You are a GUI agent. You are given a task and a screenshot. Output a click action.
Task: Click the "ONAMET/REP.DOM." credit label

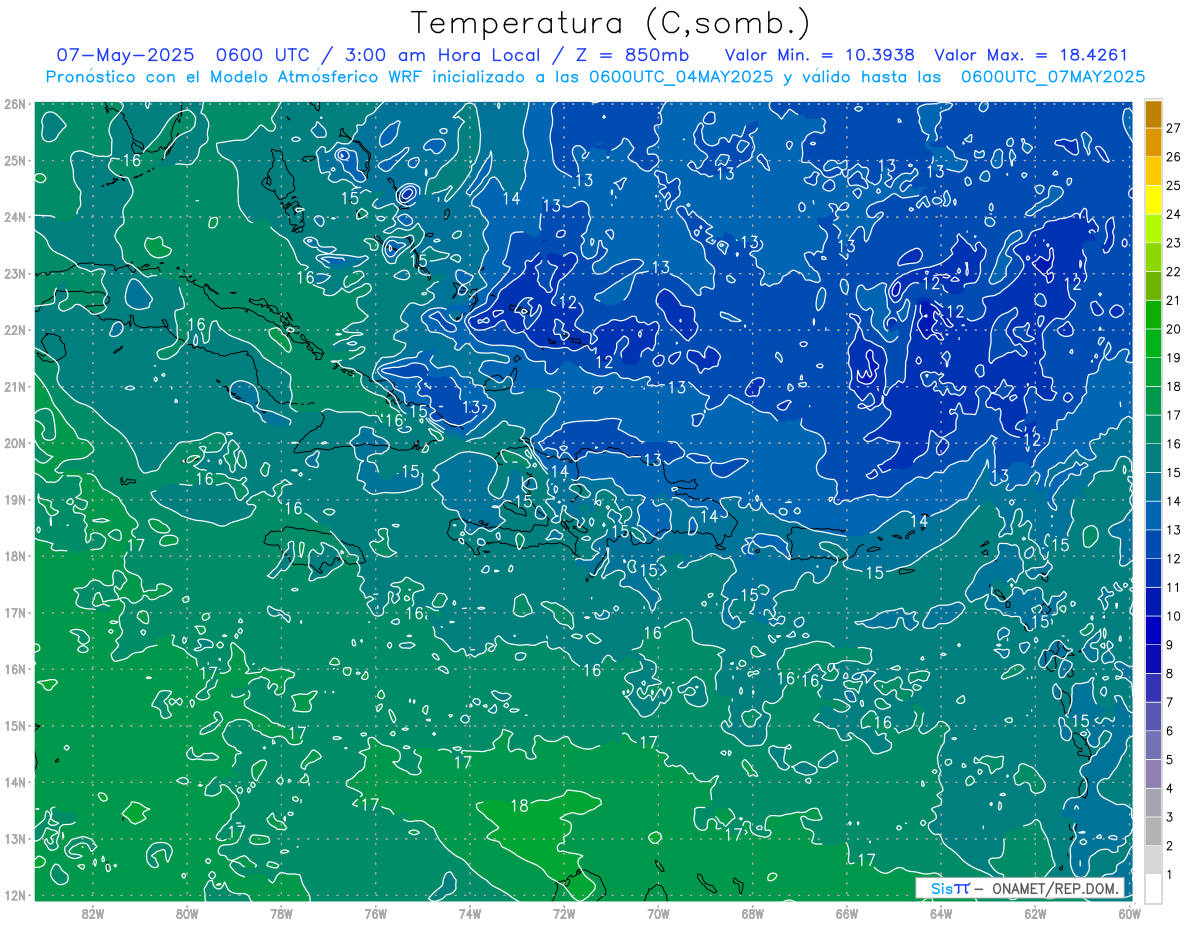(x=1057, y=887)
